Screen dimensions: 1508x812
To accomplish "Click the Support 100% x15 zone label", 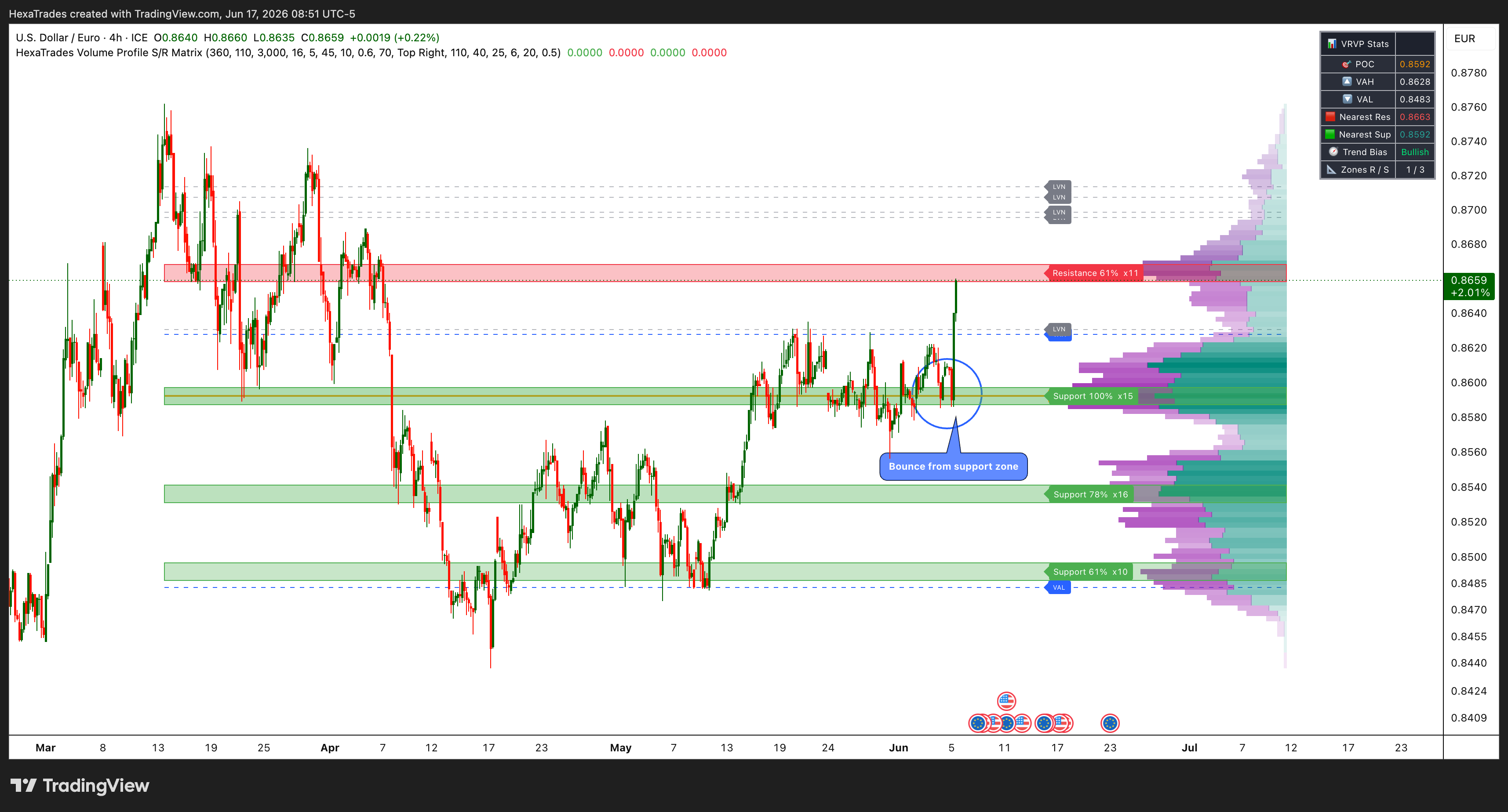I will coord(1091,396).
